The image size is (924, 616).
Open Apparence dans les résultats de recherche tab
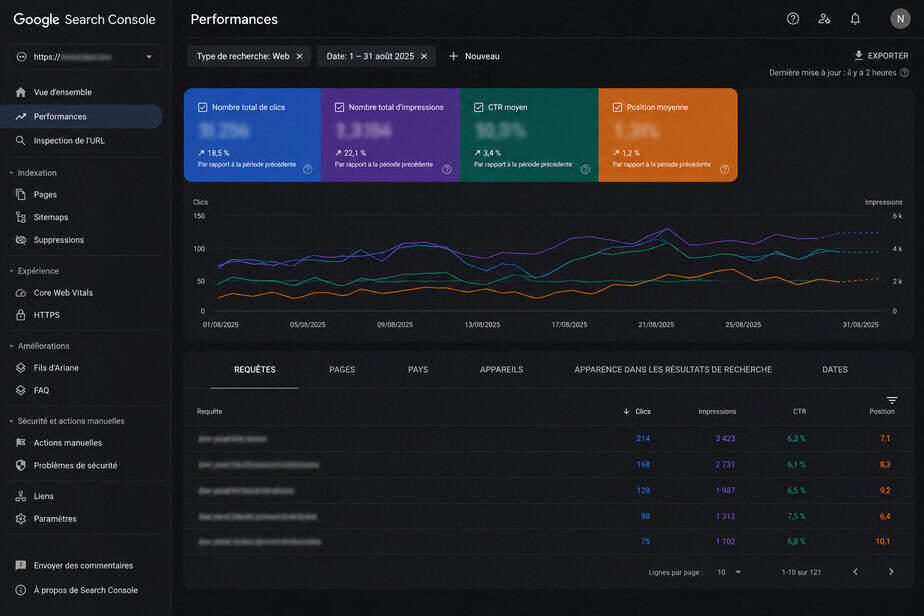pyautogui.click(x=673, y=370)
